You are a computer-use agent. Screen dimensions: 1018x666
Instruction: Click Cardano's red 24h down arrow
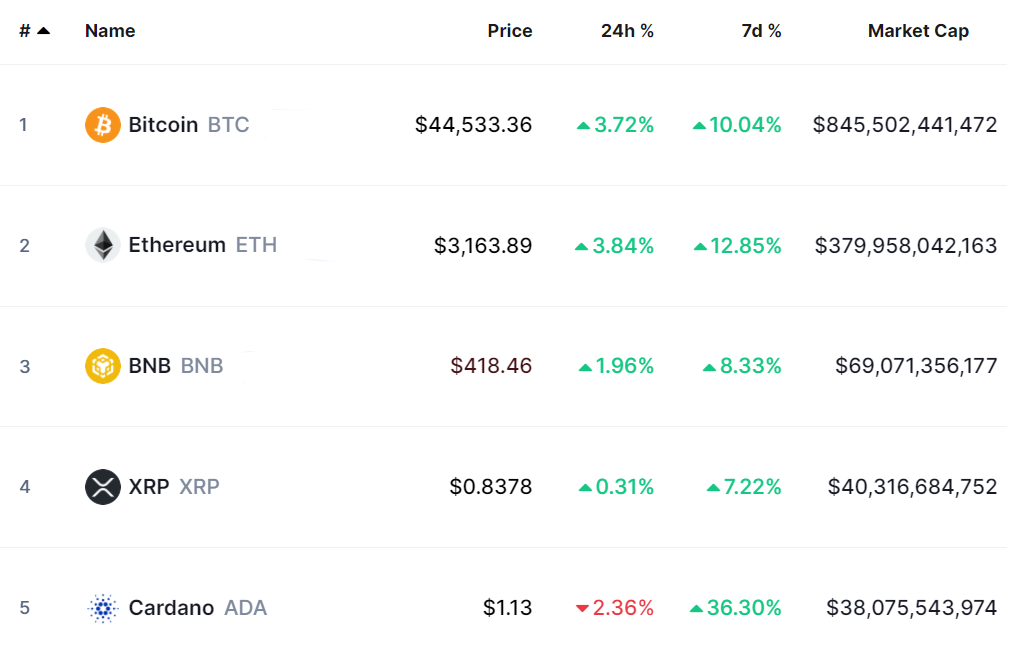(583, 608)
